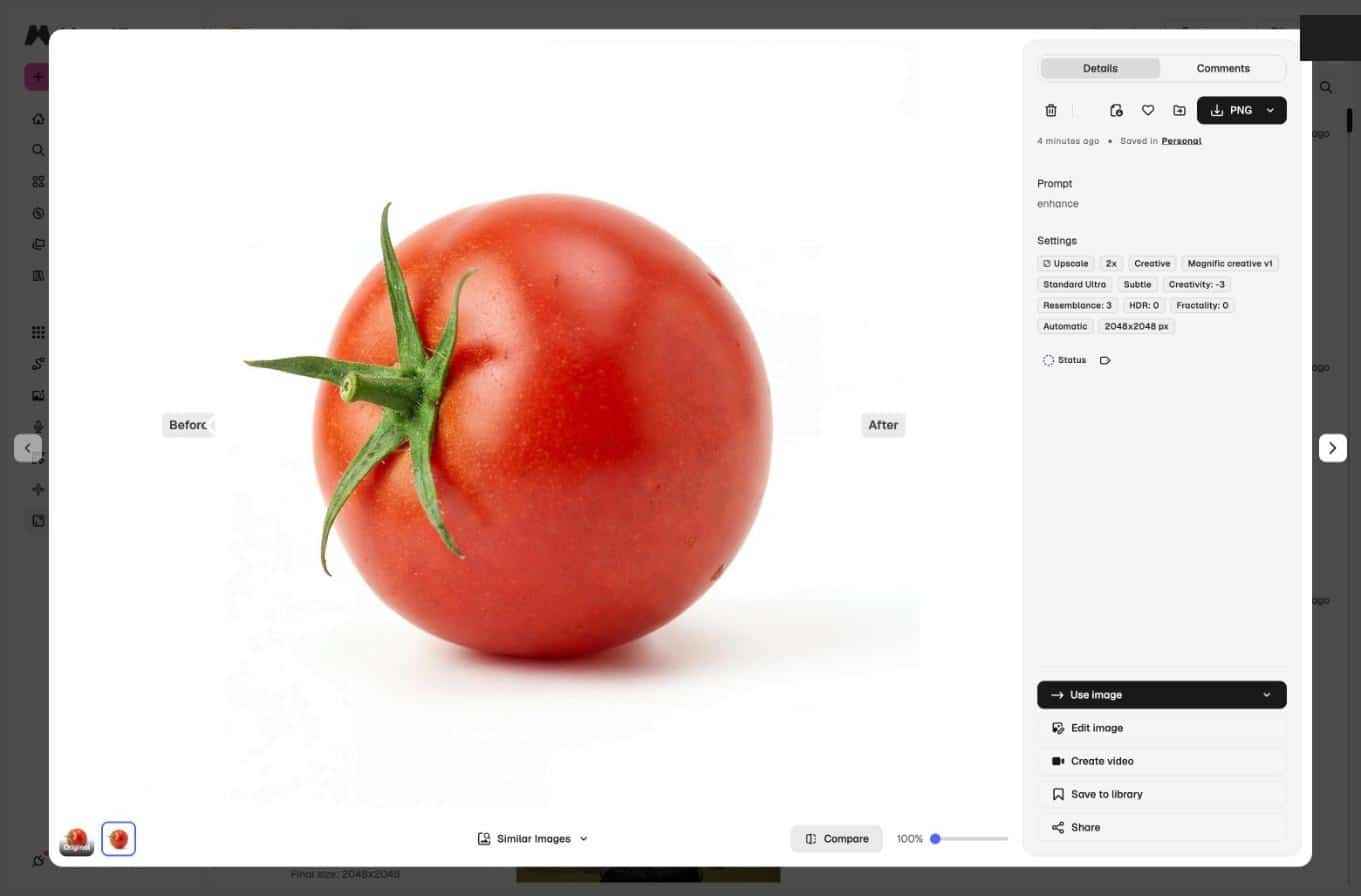
Task: Click the Creative settings tag
Action: point(1152,264)
